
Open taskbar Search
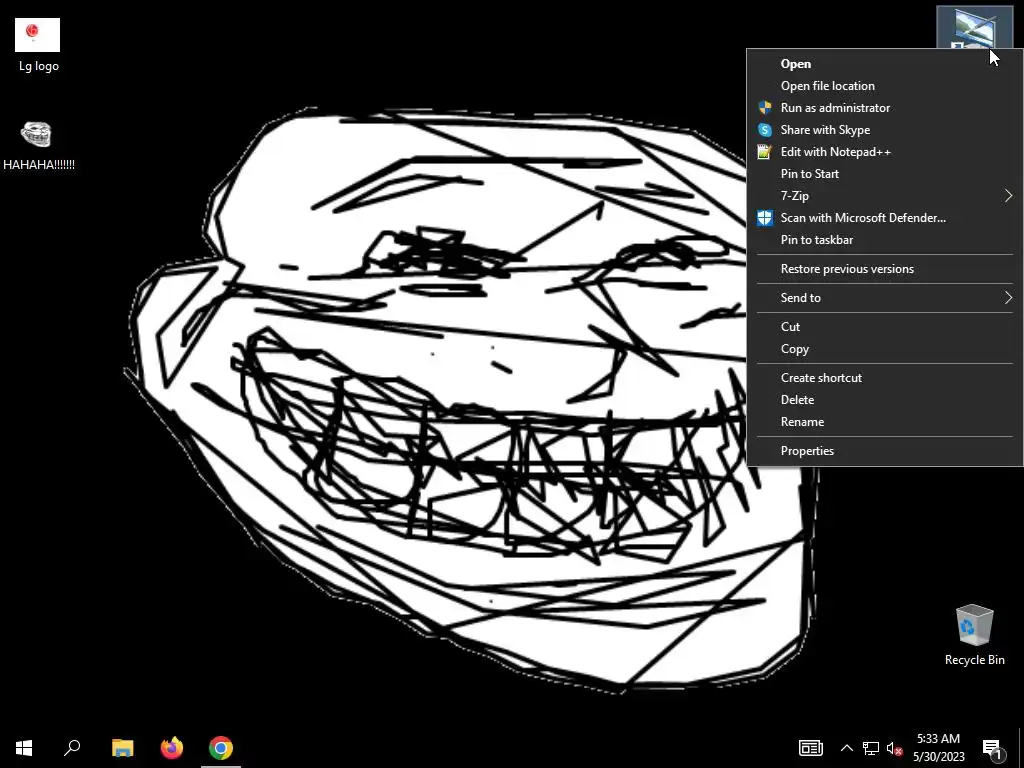(x=72, y=748)
